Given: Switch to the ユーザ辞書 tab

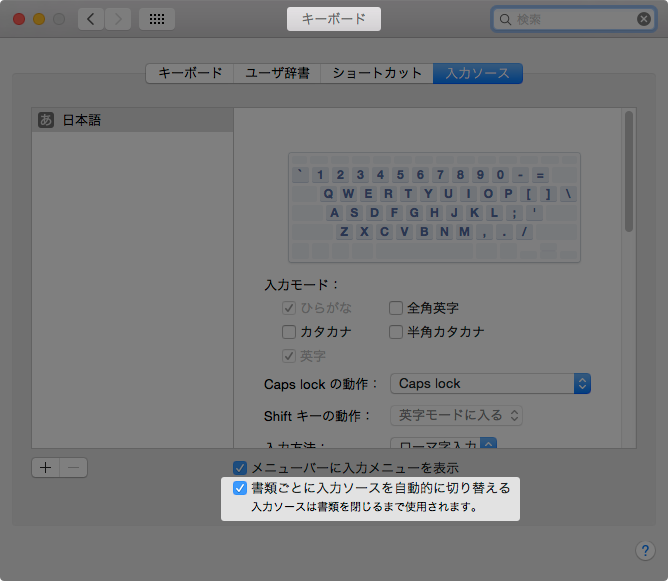Looking at the screenshot, I should click(277, 73).
